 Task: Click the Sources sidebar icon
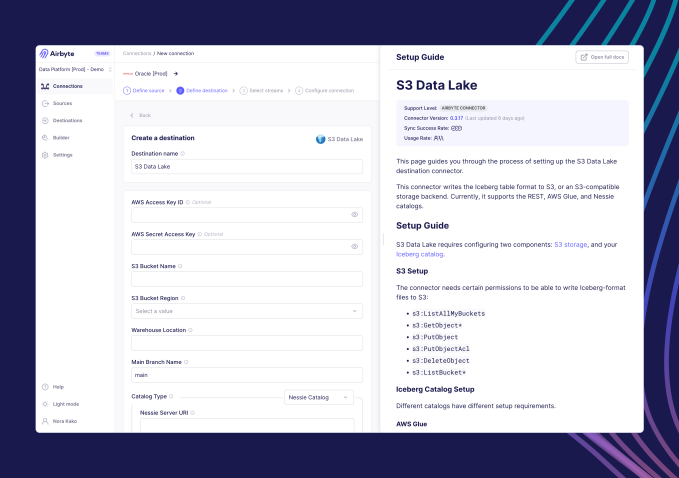point(45,103)
